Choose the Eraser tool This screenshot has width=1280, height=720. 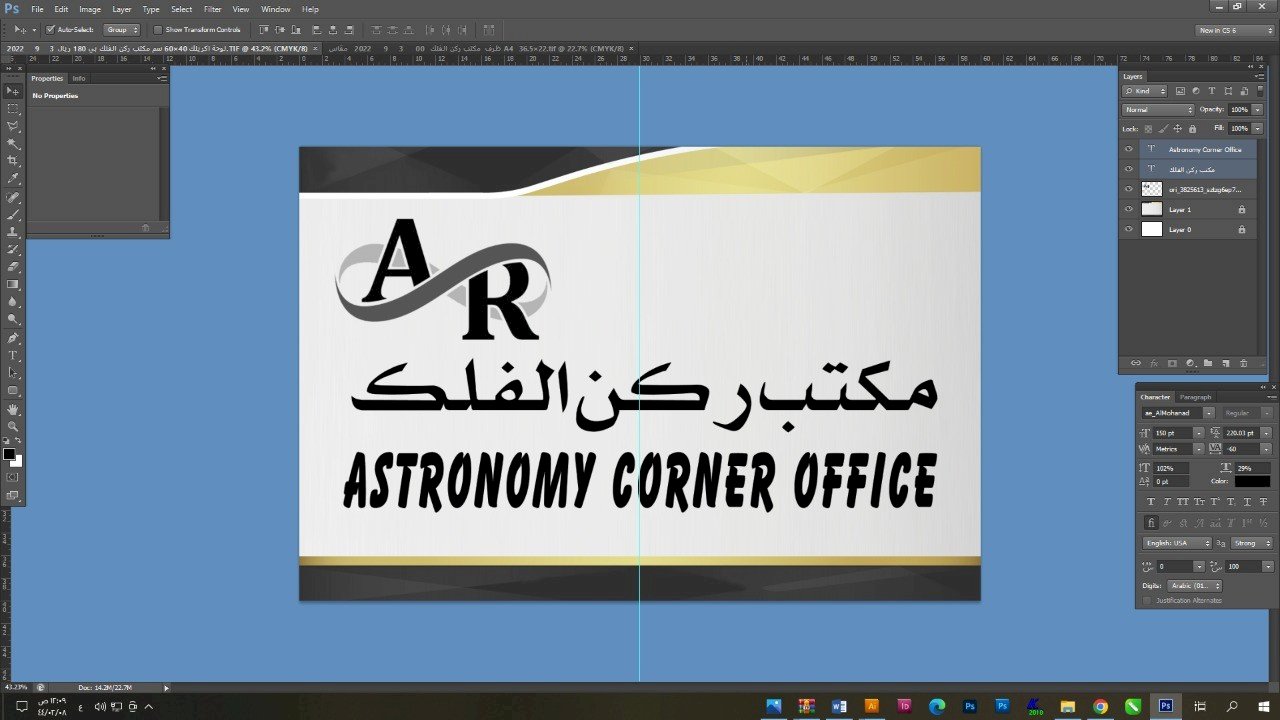coord(13,267)
